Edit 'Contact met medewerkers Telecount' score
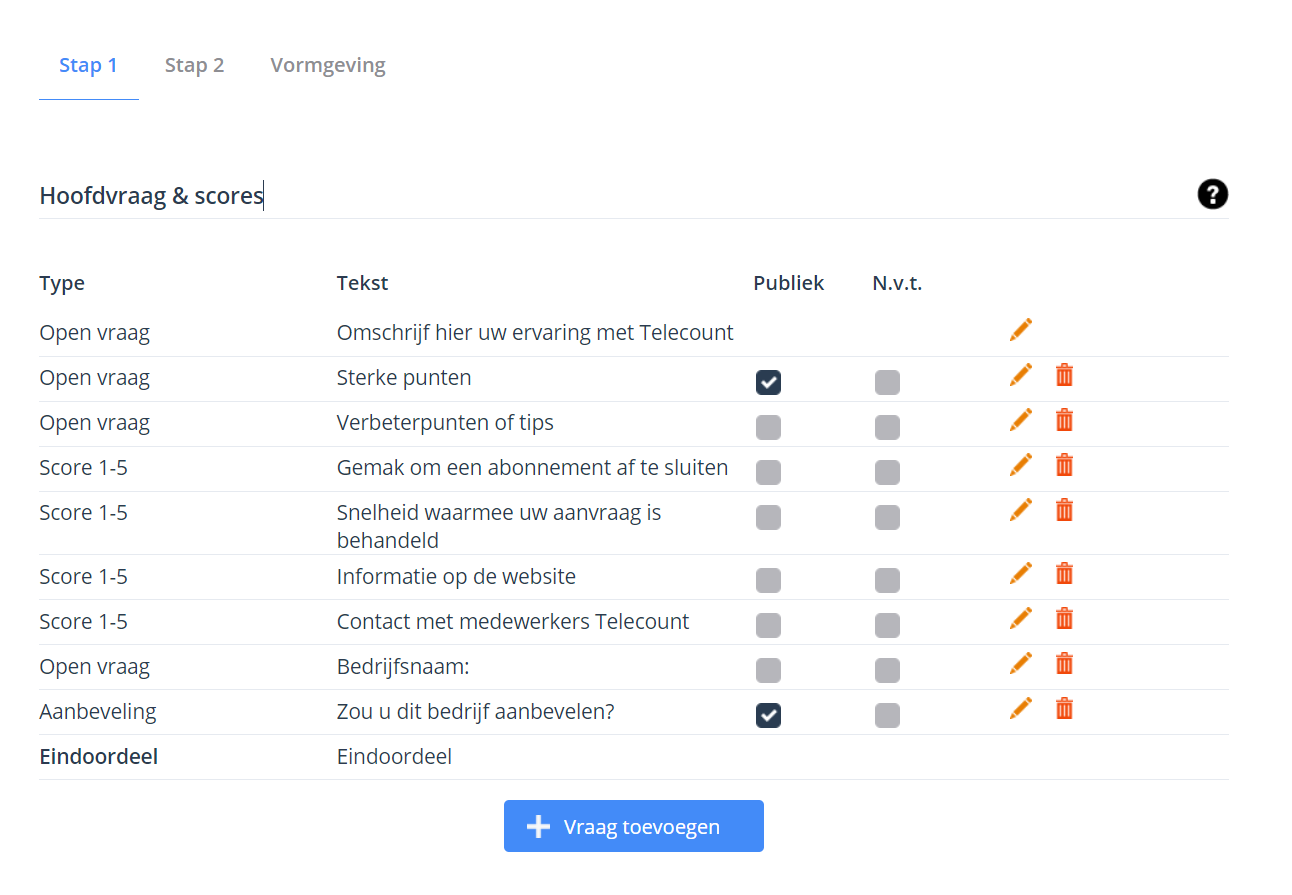1292x895 pixels. click(x=1020, y=619)
